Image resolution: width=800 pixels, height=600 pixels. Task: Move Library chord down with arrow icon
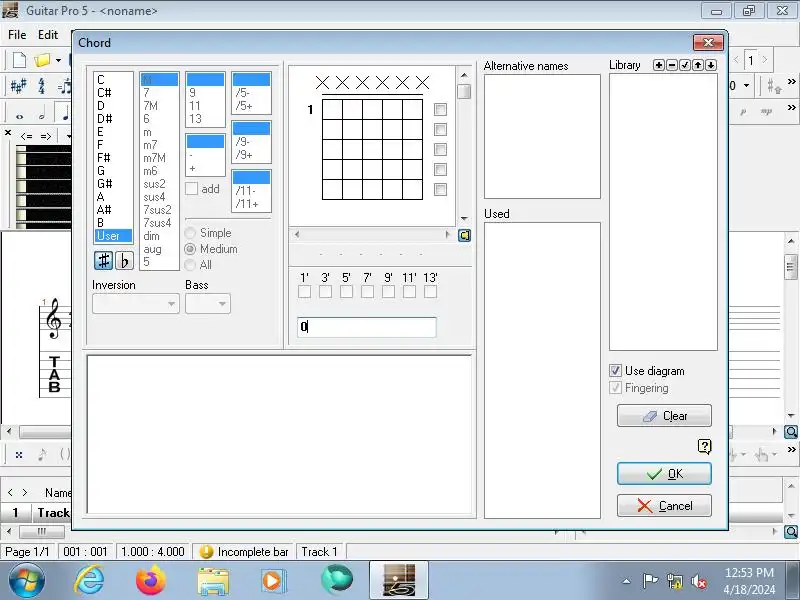click(711, 65)
